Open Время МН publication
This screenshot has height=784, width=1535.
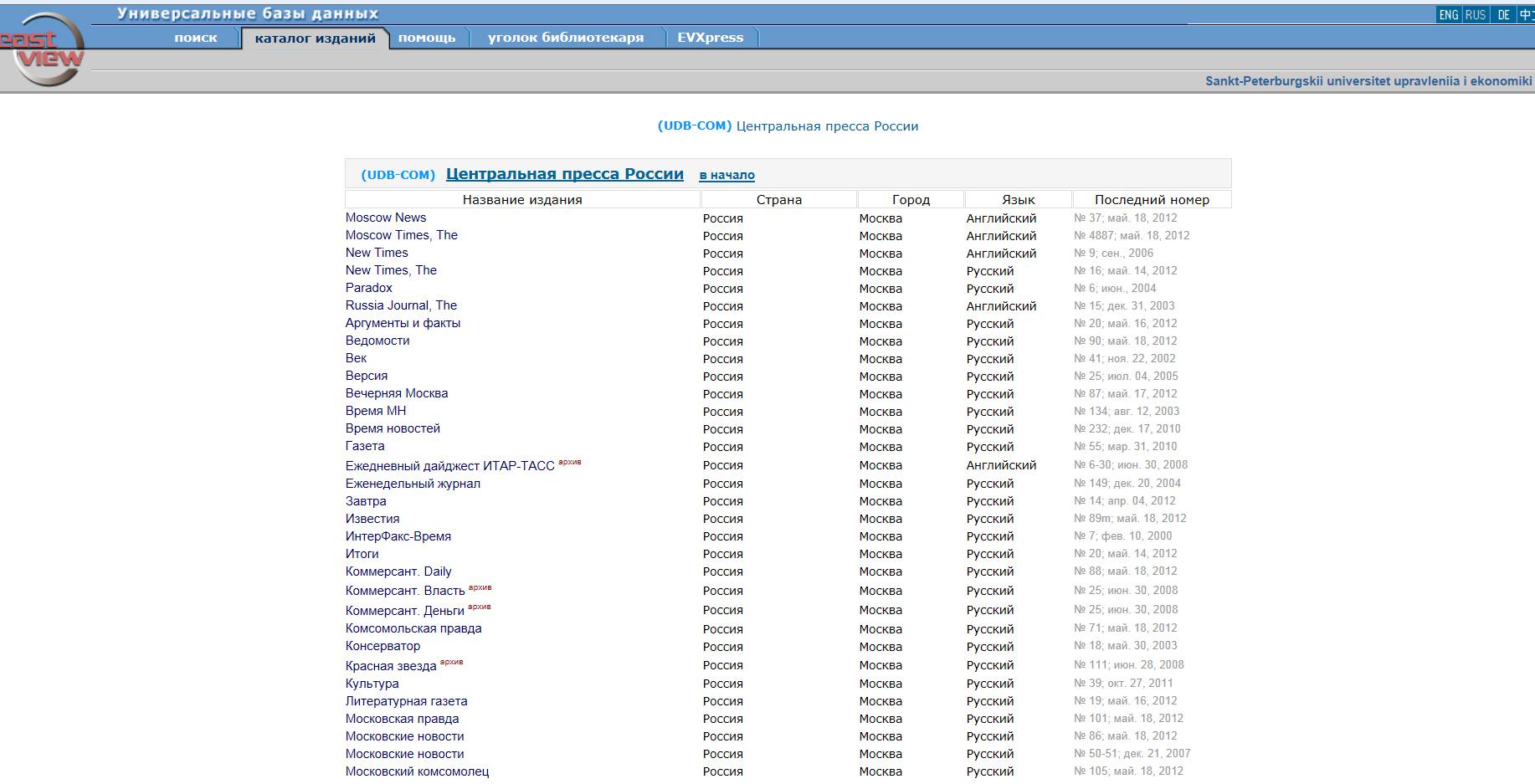click(376, 411)
